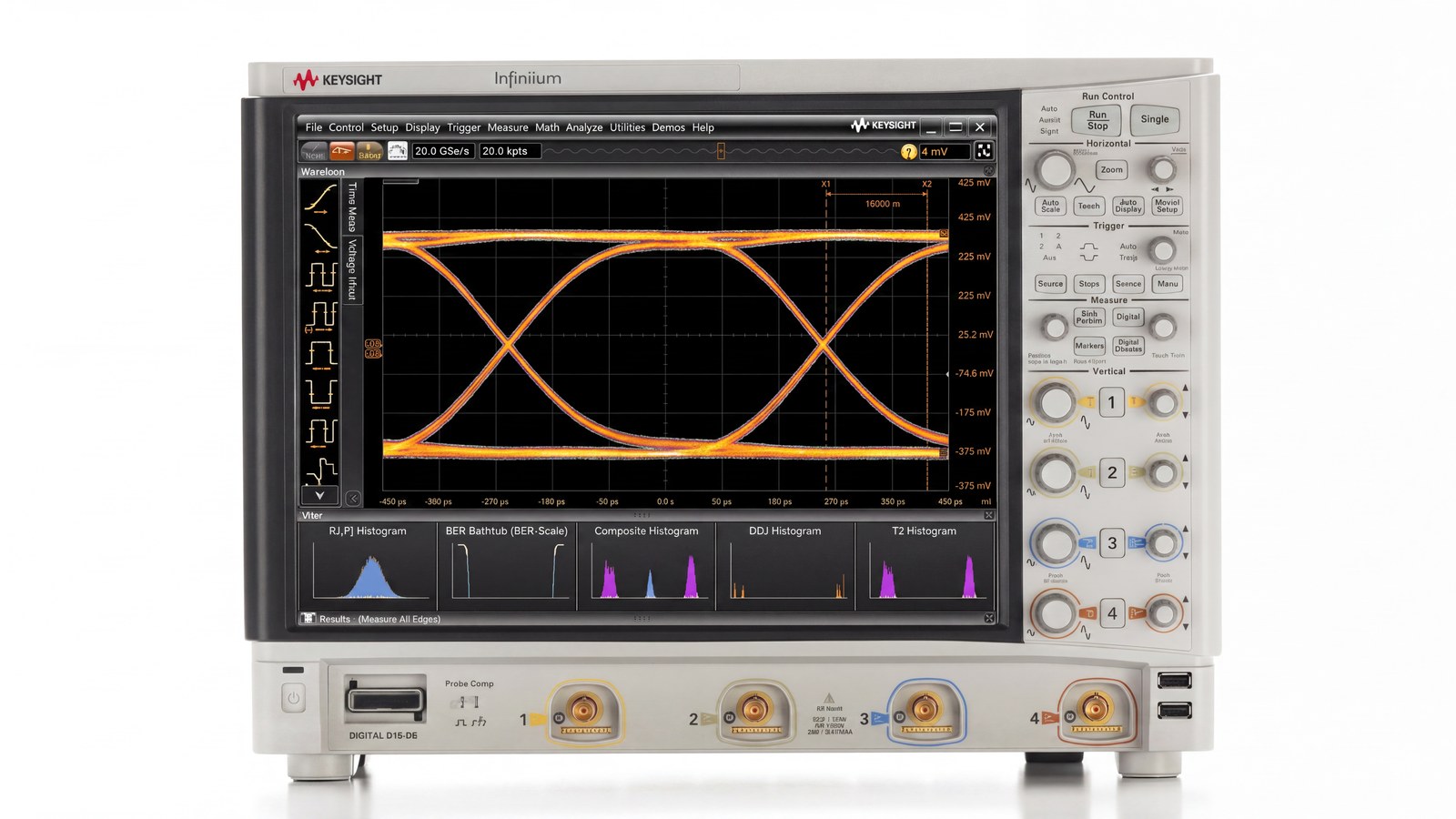1456x819 pixels.
Task: Open the File menu
Action: (x=314, y=127)
